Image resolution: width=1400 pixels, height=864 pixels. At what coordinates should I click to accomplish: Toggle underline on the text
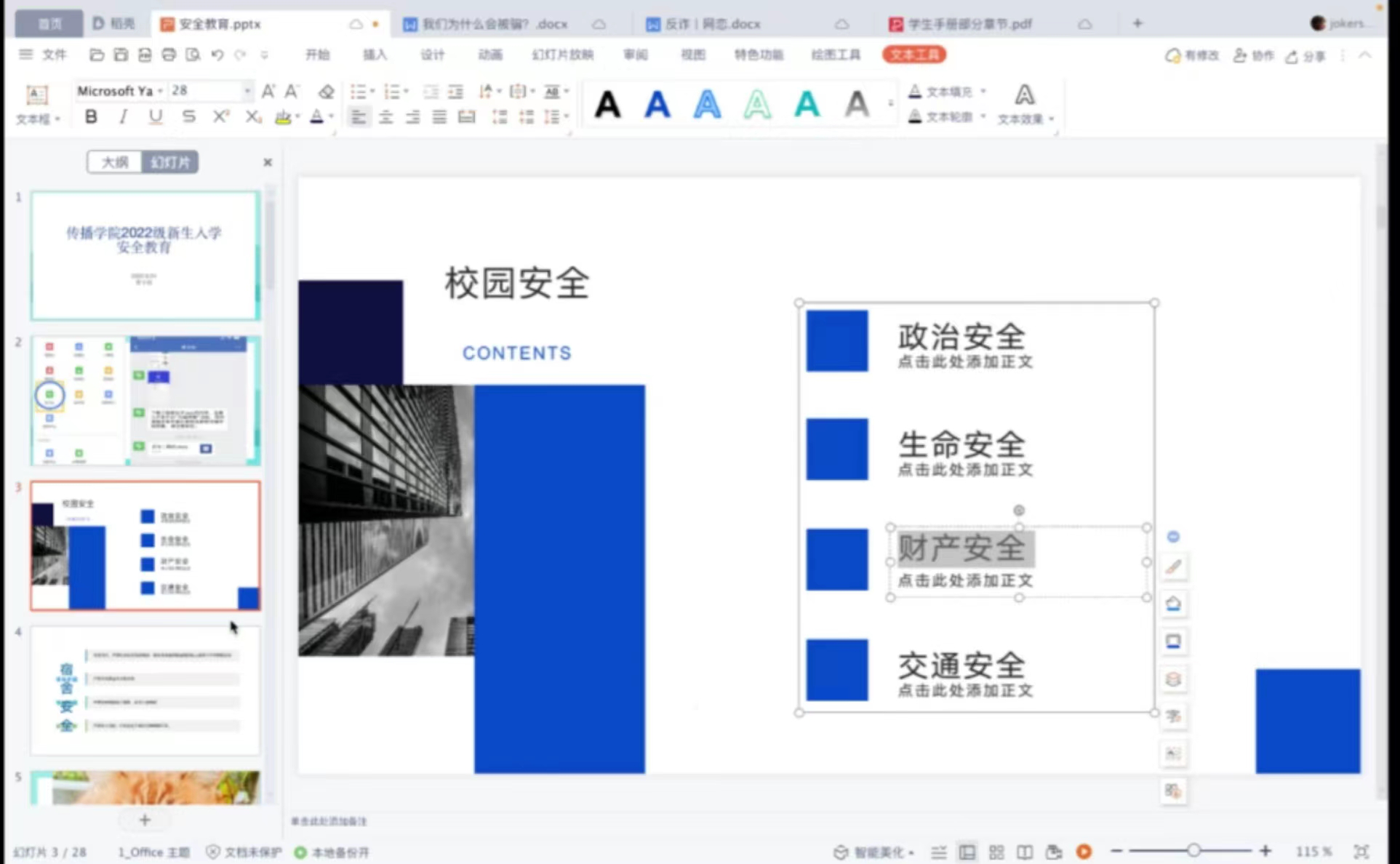155,116
